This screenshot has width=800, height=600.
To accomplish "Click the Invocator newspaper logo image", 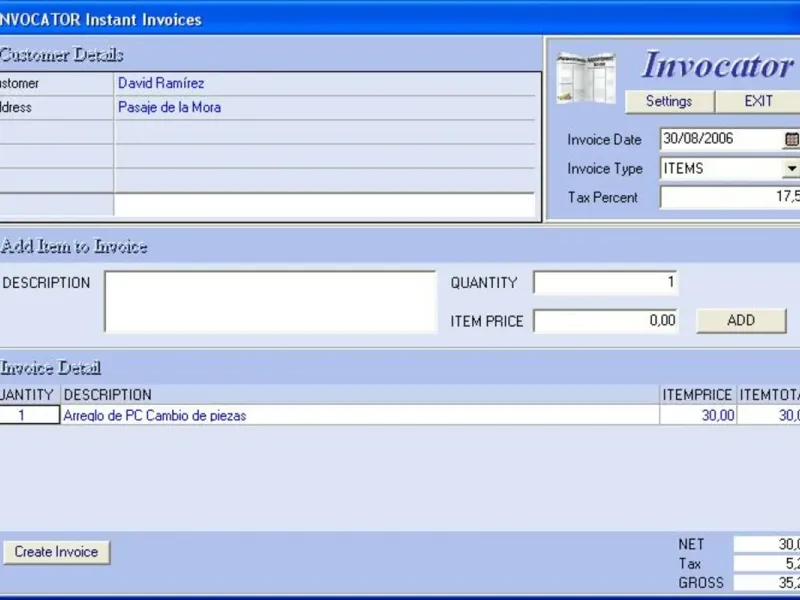I will [586, 78].
